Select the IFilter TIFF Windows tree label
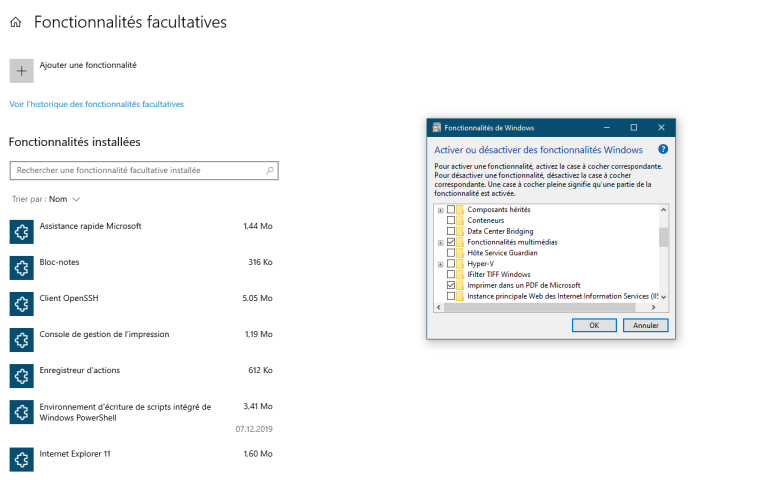Screen dimensions: 775x480 click(x=499, y=274)
